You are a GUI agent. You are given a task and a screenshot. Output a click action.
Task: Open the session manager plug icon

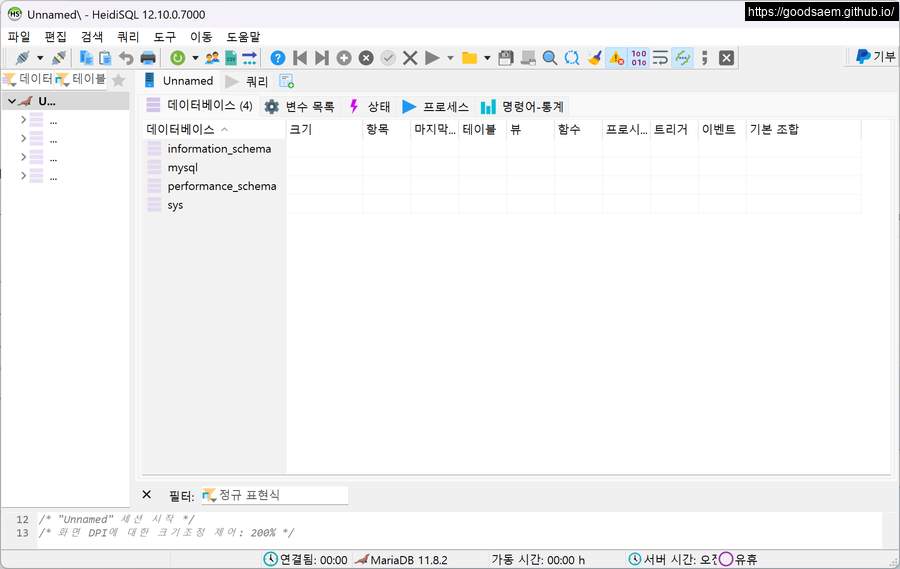(22, 58)
